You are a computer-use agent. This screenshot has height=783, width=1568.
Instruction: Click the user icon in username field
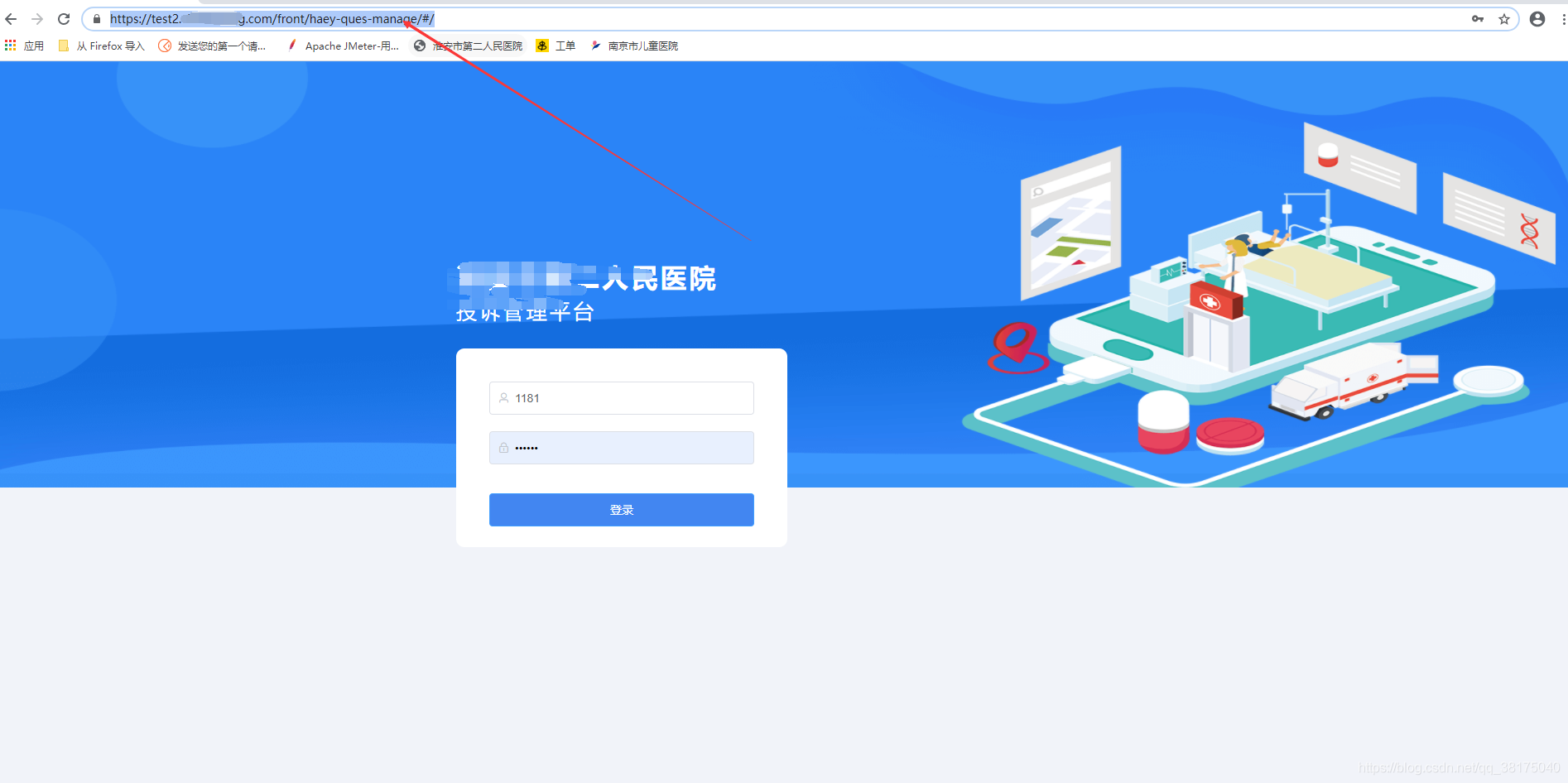coord(503,398)
